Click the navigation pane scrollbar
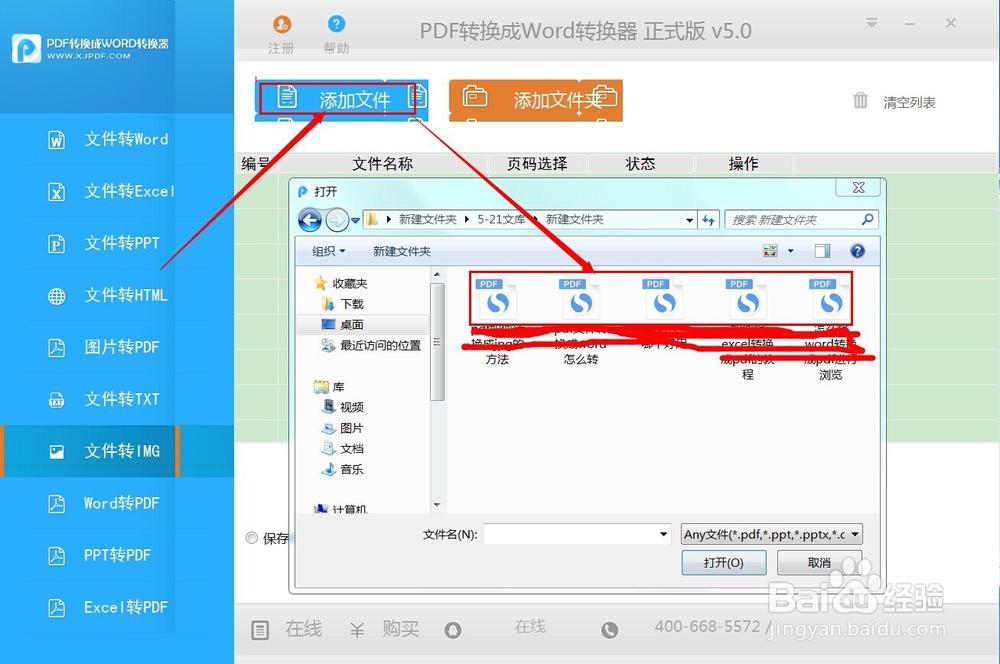 [437, 342]
